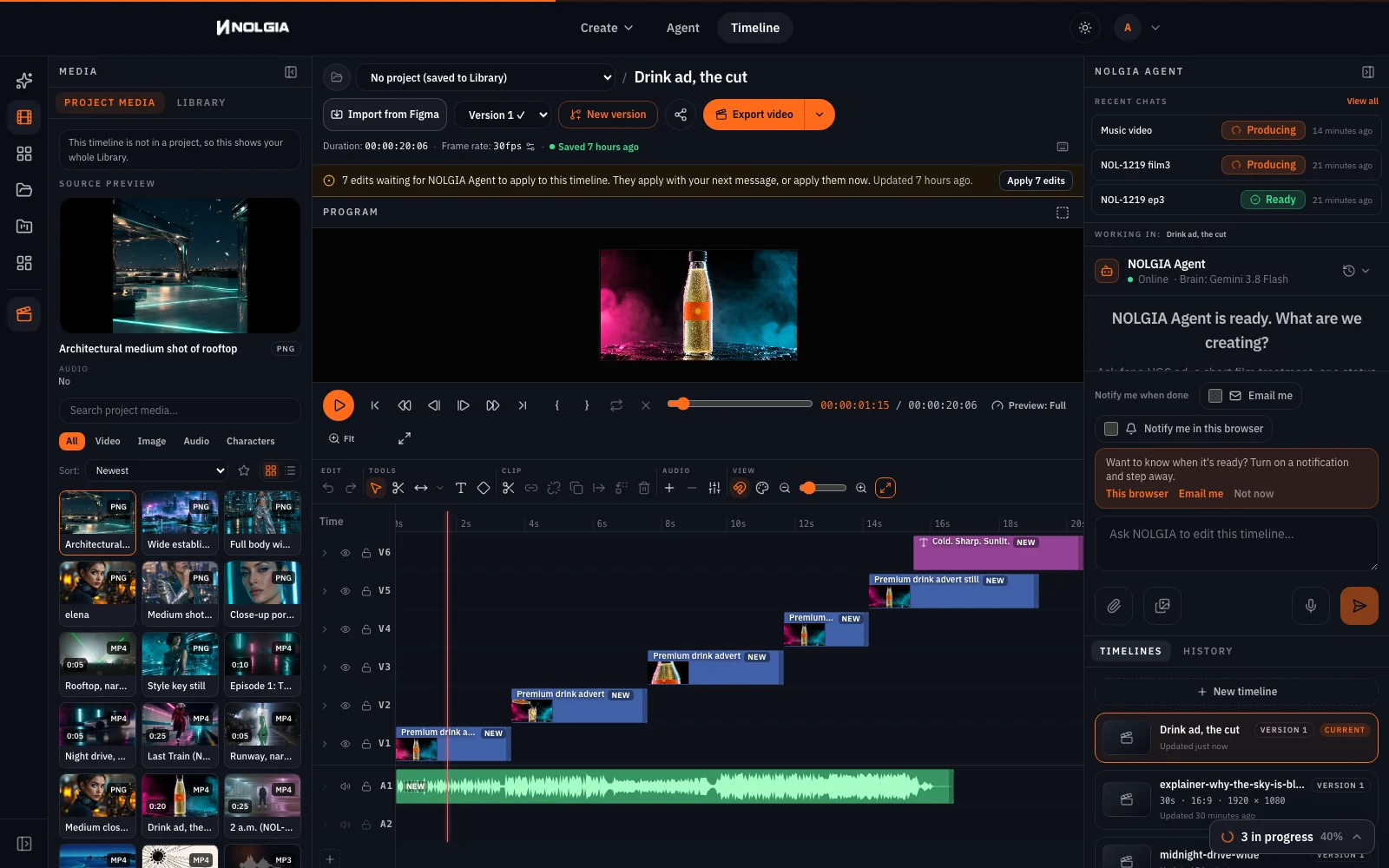The image size is (1389, 868).
Task: Create a New timeline
Action: (1236, 692)
